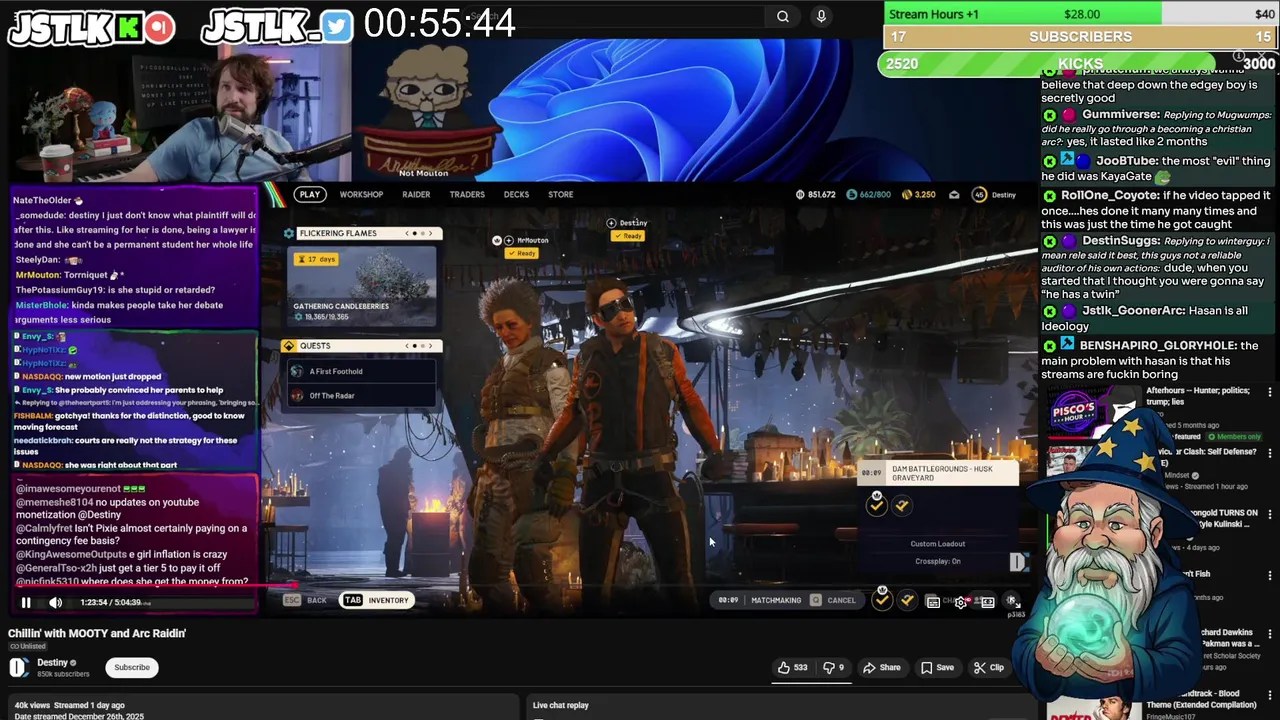Share the video

pyautogui.click(x=882, y=667)
